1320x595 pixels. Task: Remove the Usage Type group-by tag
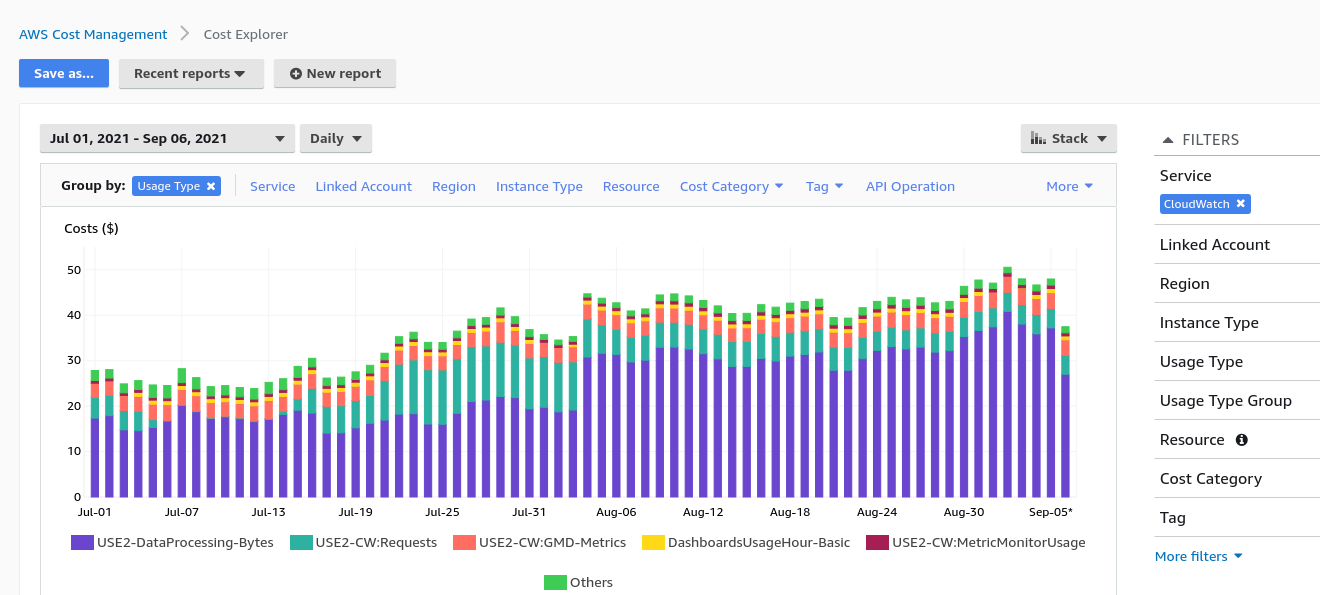209,186
